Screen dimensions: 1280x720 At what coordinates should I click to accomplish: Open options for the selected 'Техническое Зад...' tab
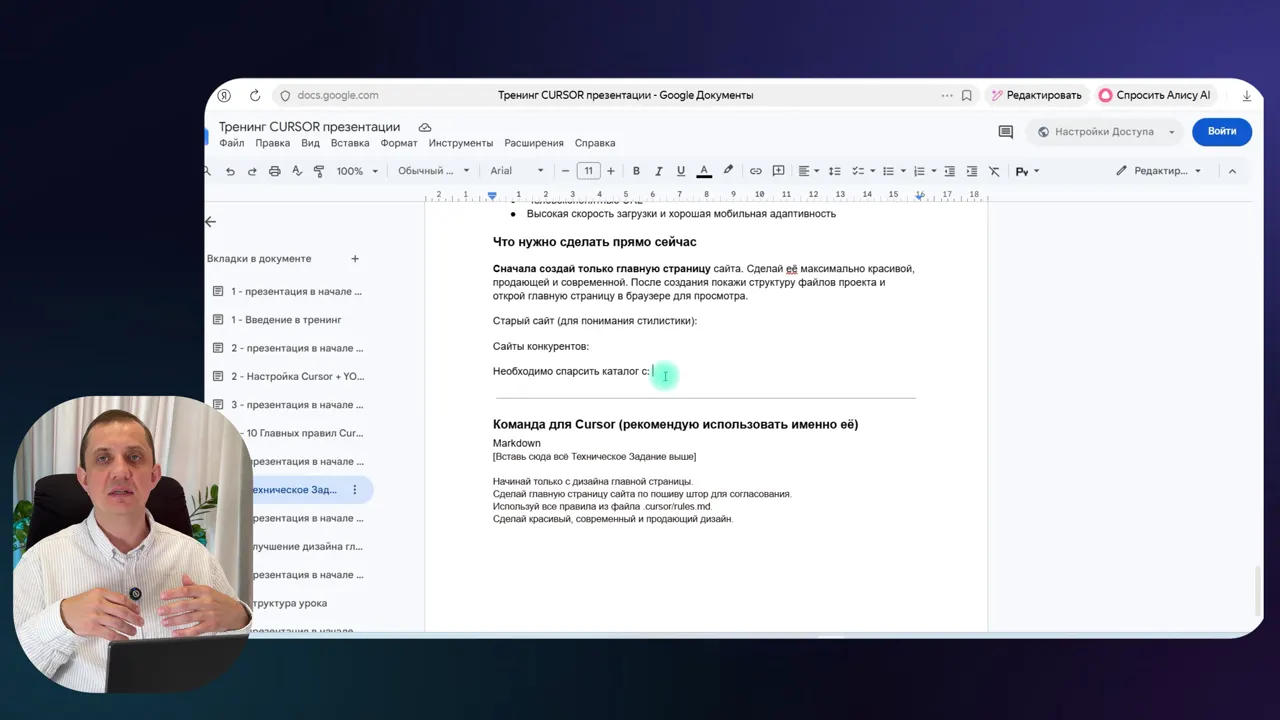tap(354, 490)
